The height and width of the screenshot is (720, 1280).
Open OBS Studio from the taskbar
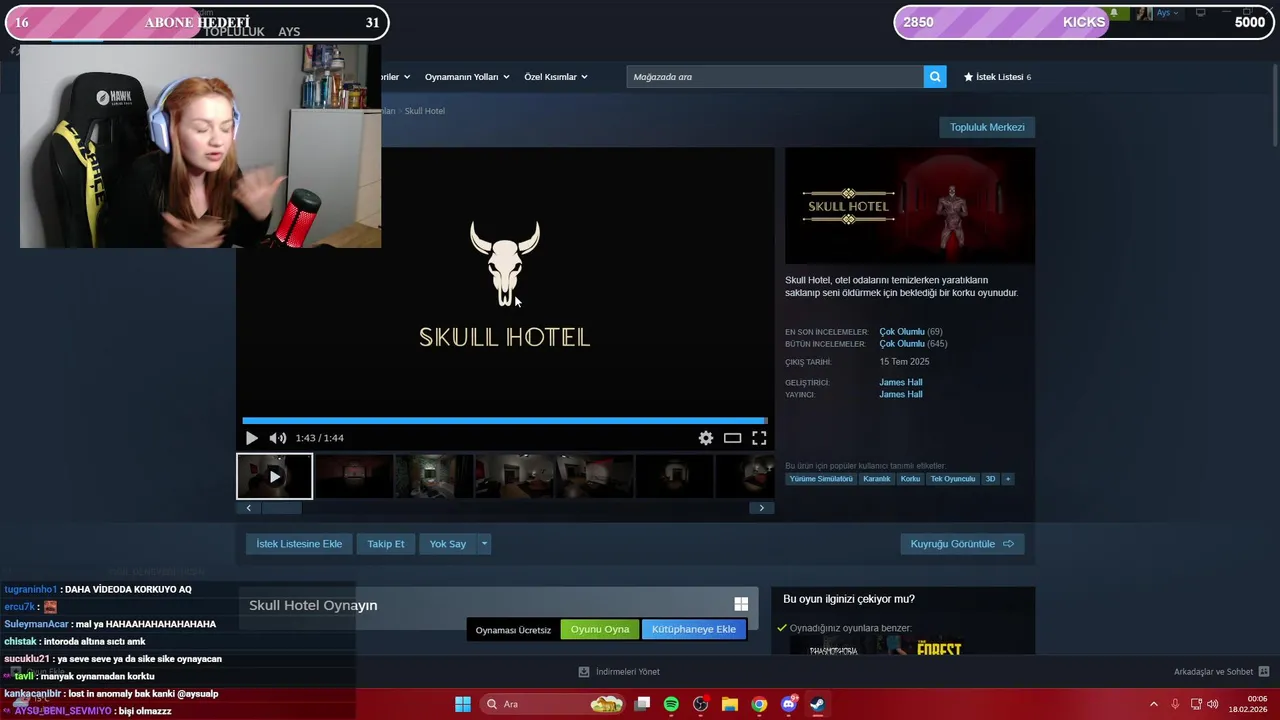[700, 704]
